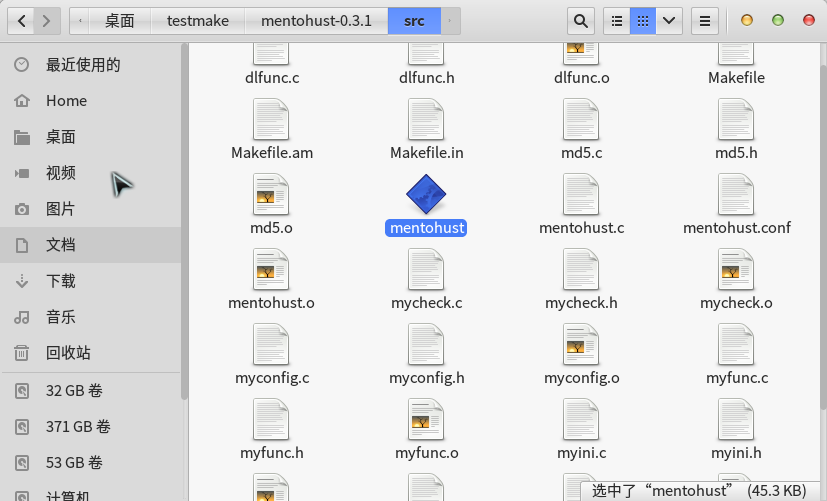Select the mentohust.o object file icon
This screenshot has width=827, height=501.
(x=271, y=269)
